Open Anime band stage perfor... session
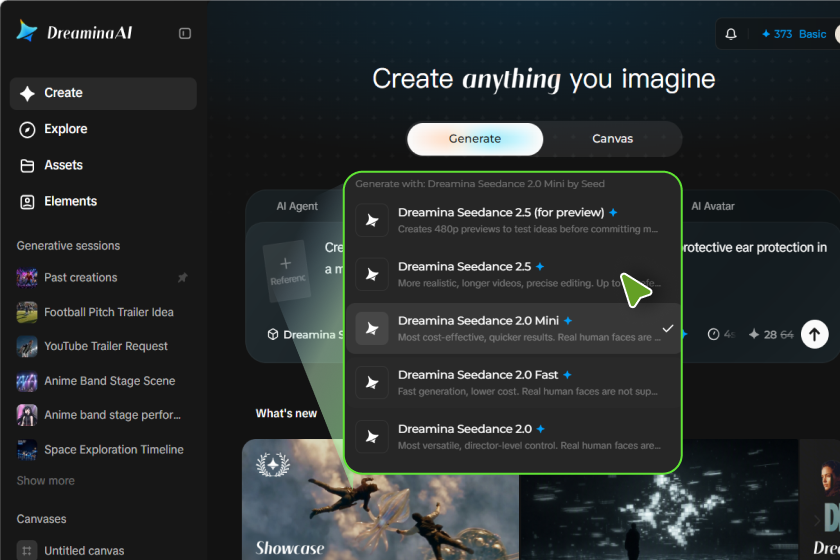Screen dimensions: 840x560 103,415
